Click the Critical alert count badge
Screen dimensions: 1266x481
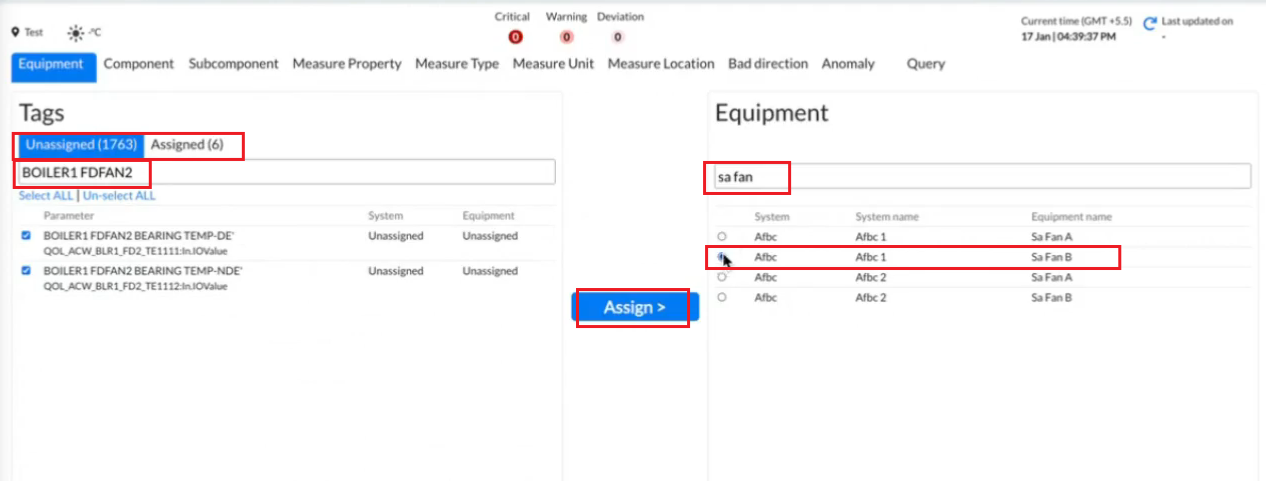[x=515, y=37]
